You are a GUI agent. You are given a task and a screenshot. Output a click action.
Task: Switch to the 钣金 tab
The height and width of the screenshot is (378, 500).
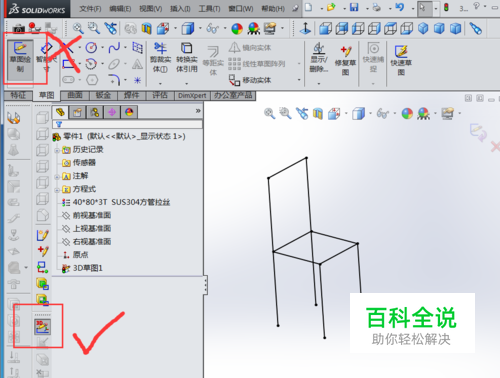point(103,95)
